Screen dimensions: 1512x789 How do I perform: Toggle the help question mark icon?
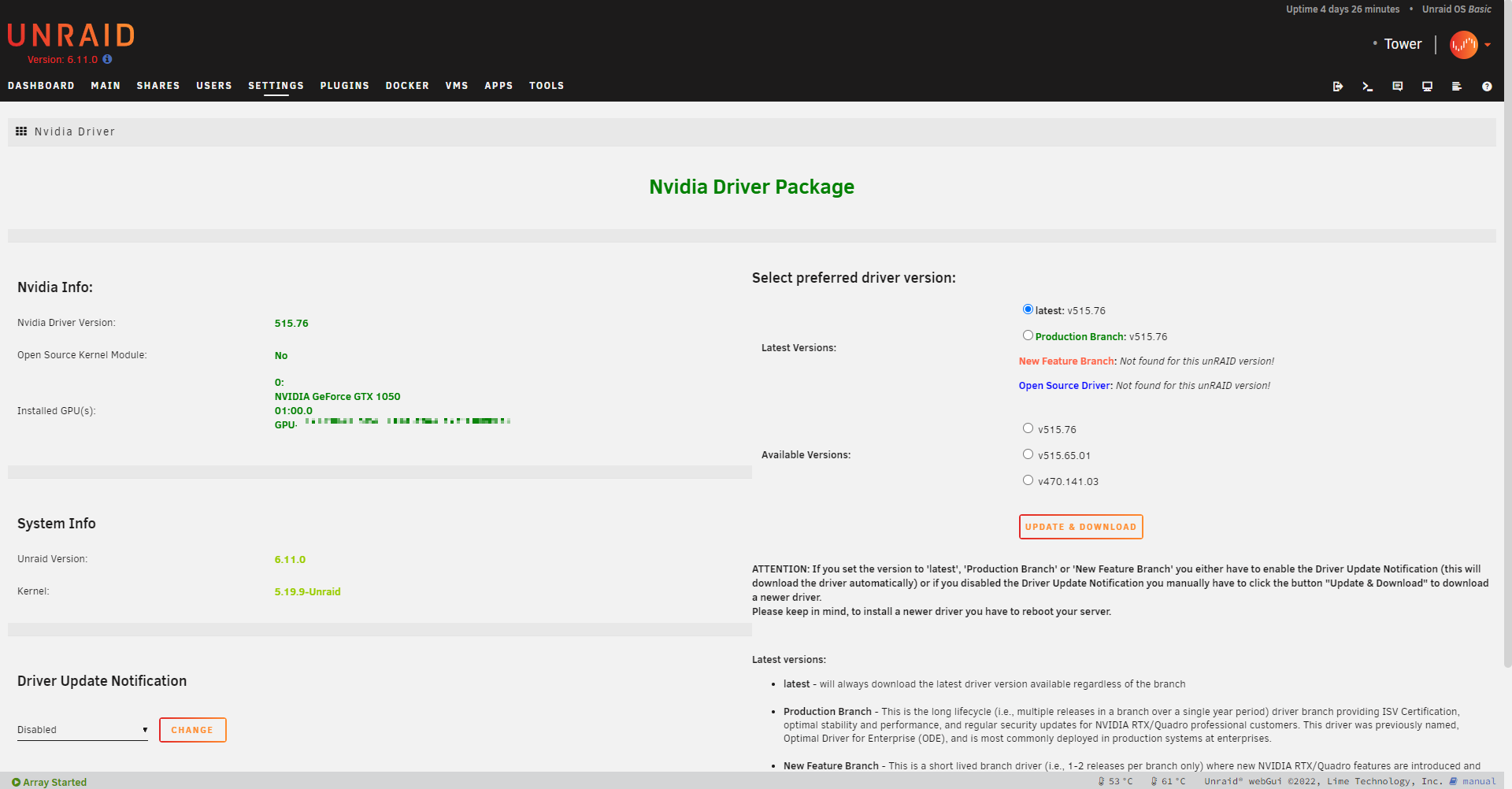tap(1487, 87)
